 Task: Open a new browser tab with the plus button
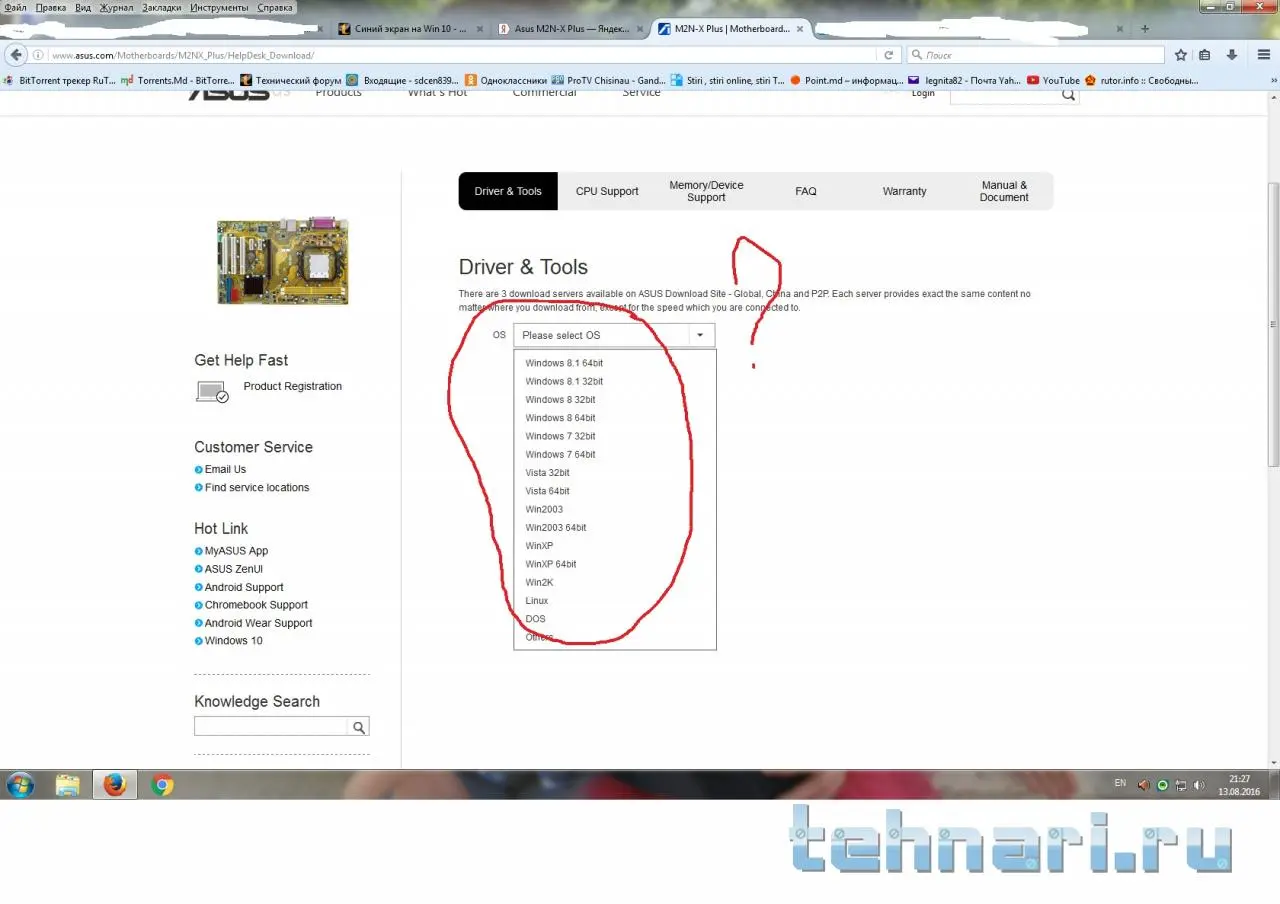pos(1144,29)
